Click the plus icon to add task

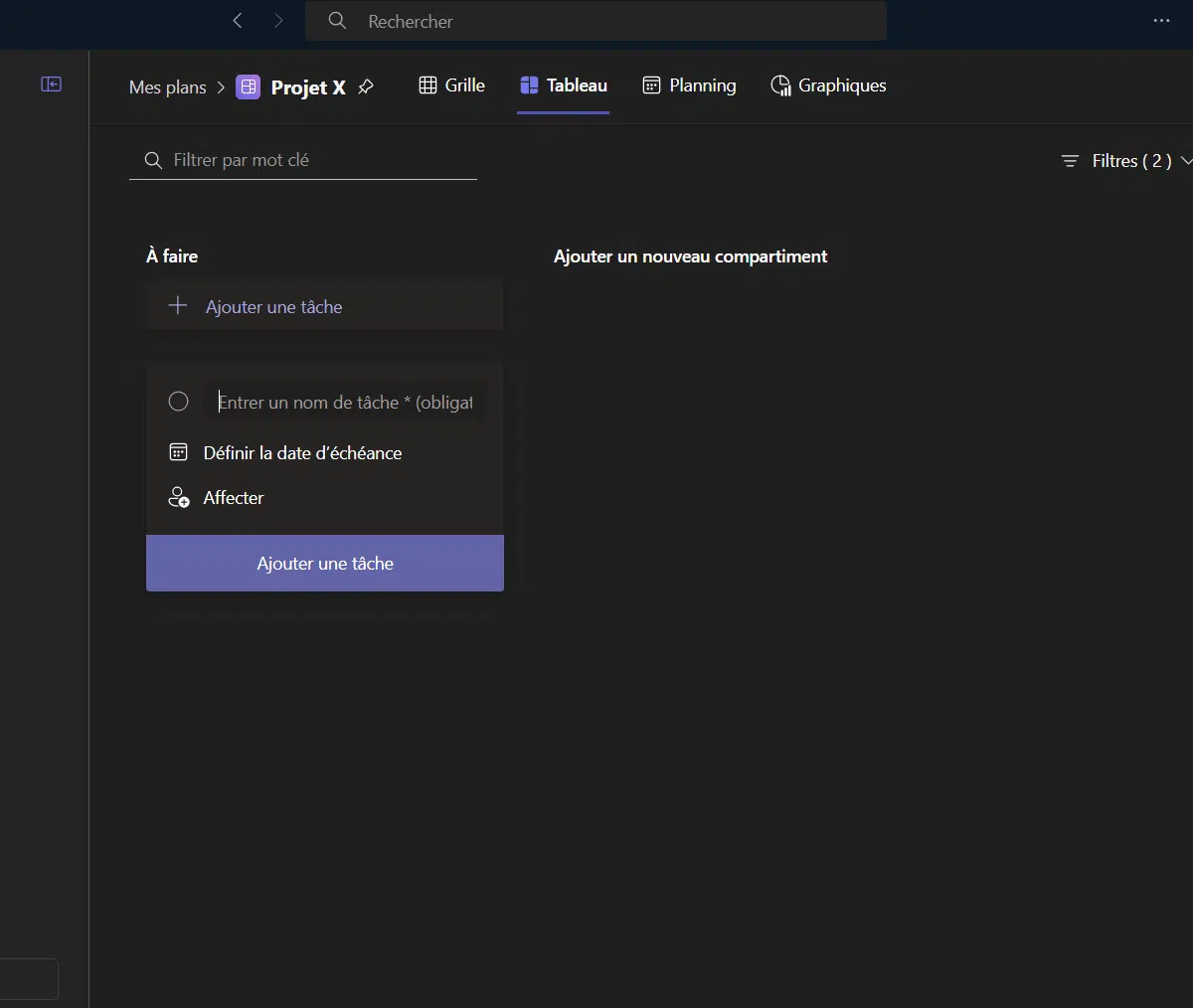178,306
